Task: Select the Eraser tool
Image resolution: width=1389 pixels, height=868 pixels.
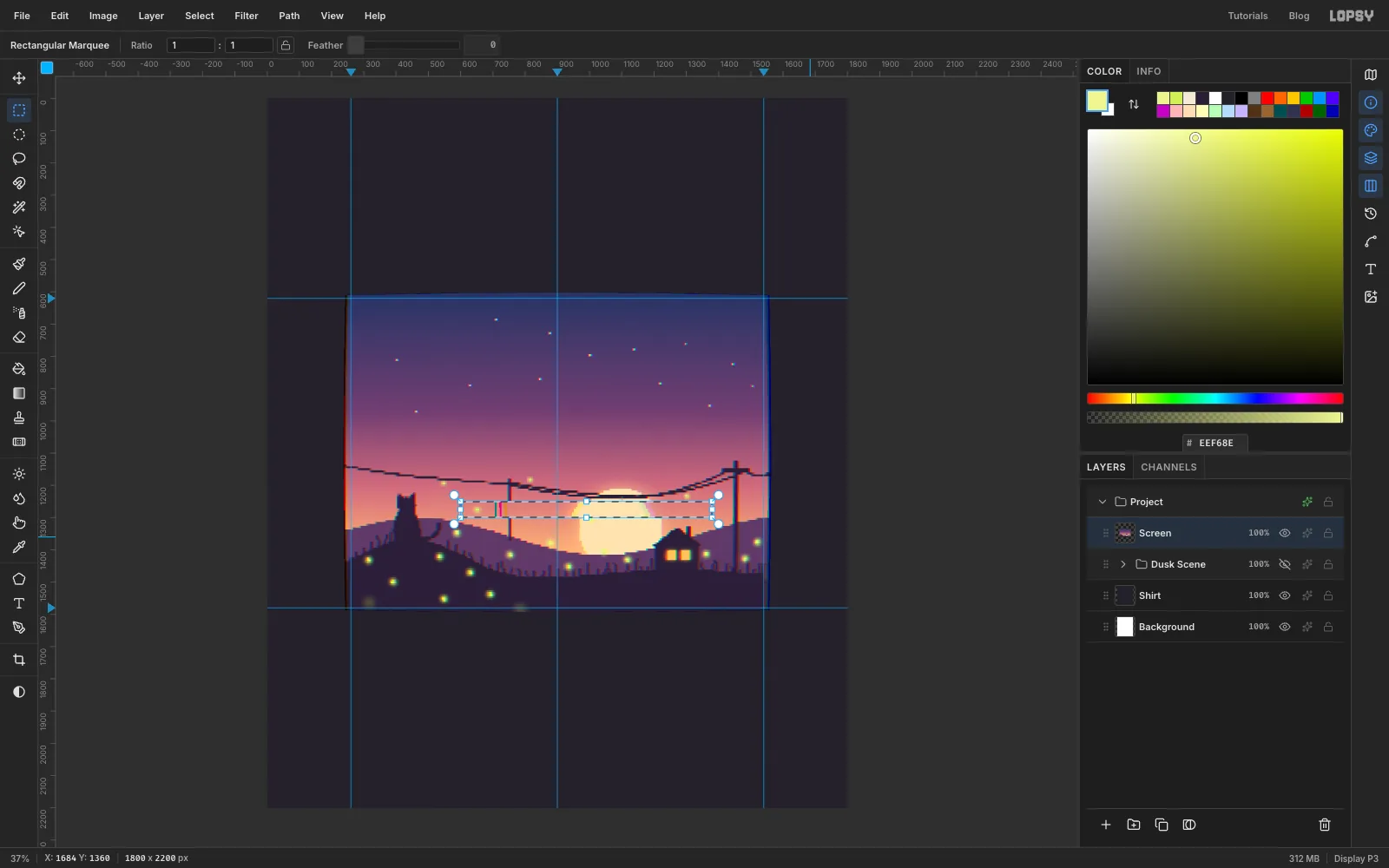Action: click(19, 337)
